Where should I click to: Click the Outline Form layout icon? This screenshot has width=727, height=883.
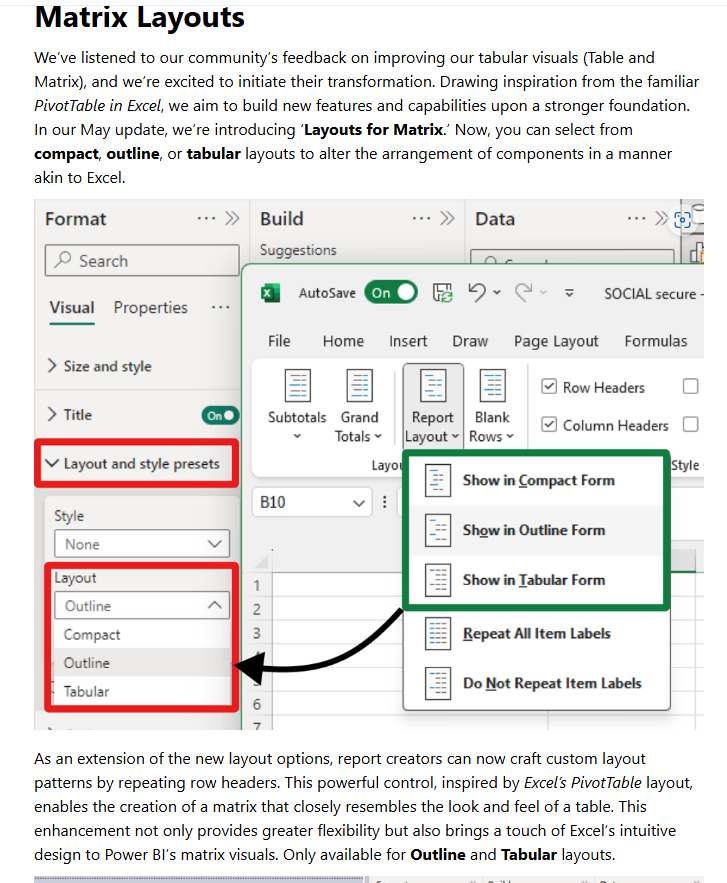tap(438, 530)
